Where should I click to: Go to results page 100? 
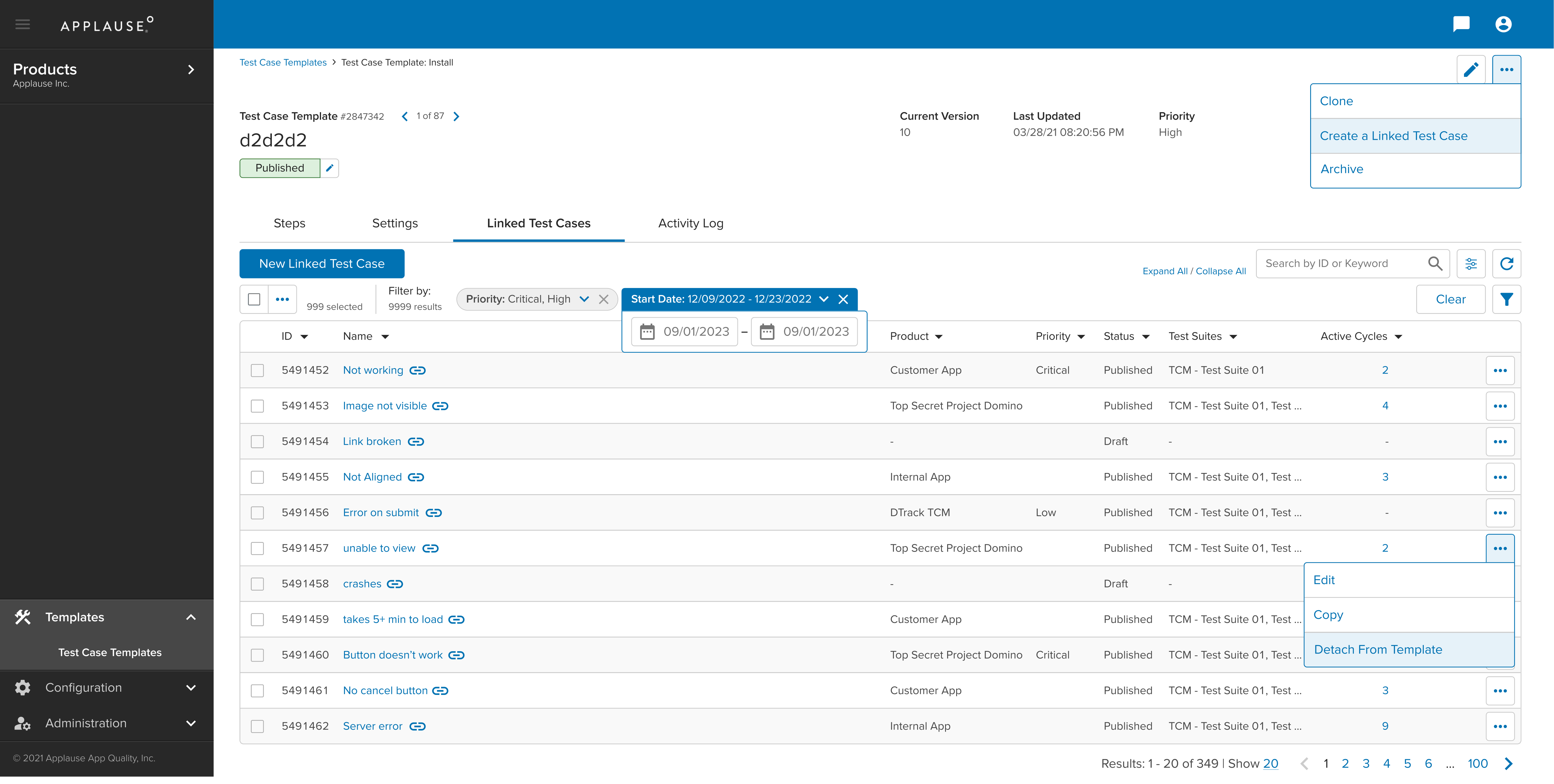pyautogui.click(x=1477, y=764)
